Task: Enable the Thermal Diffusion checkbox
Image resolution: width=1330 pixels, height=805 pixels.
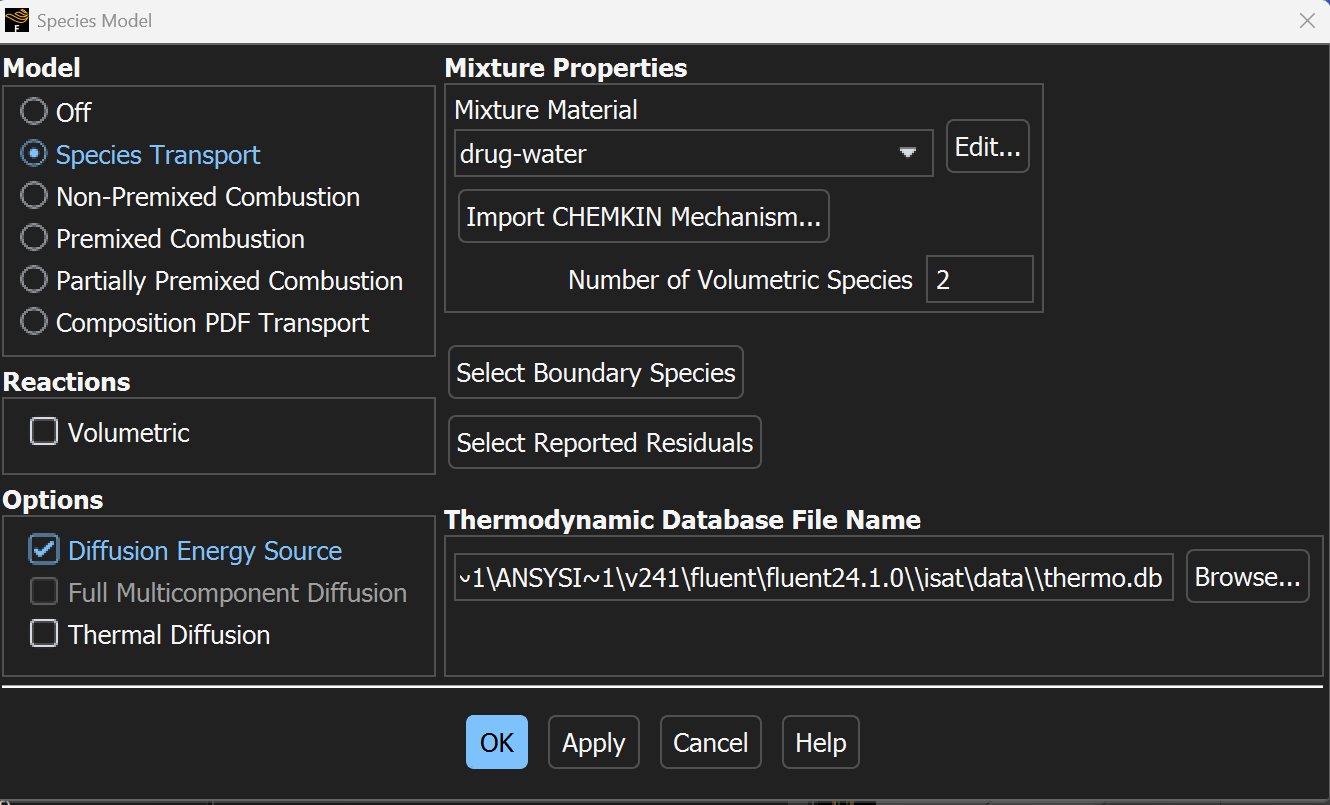Action: click(44, 634)
